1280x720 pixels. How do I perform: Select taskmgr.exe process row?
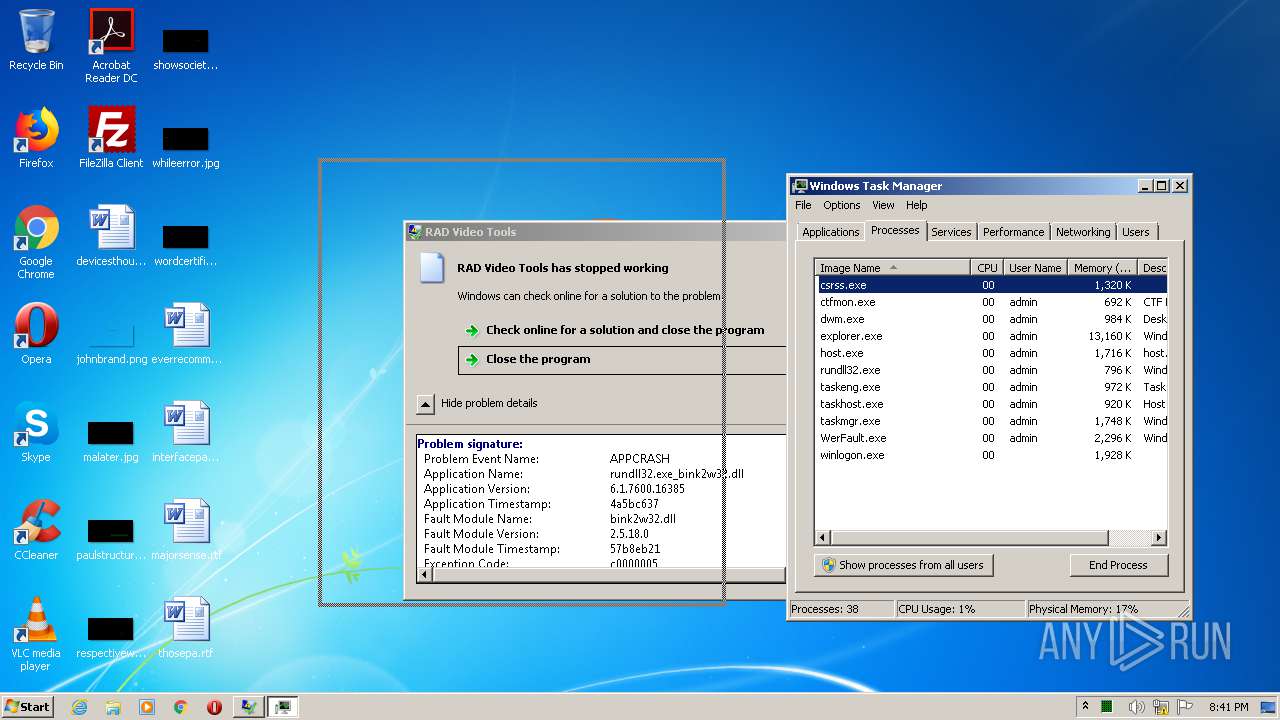[990, 421]
